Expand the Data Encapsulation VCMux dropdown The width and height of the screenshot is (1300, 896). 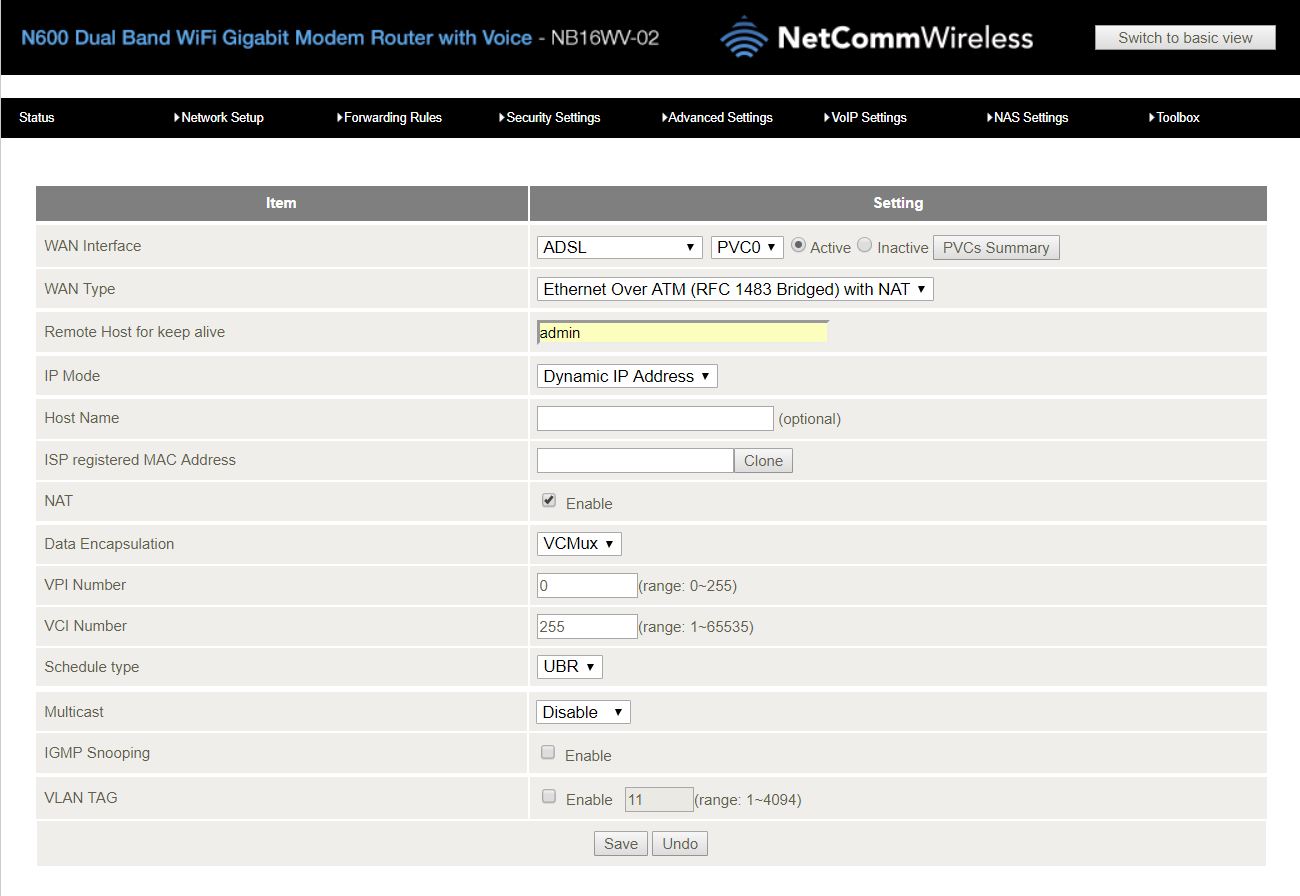pyautogui.click(x=580, y=543)
